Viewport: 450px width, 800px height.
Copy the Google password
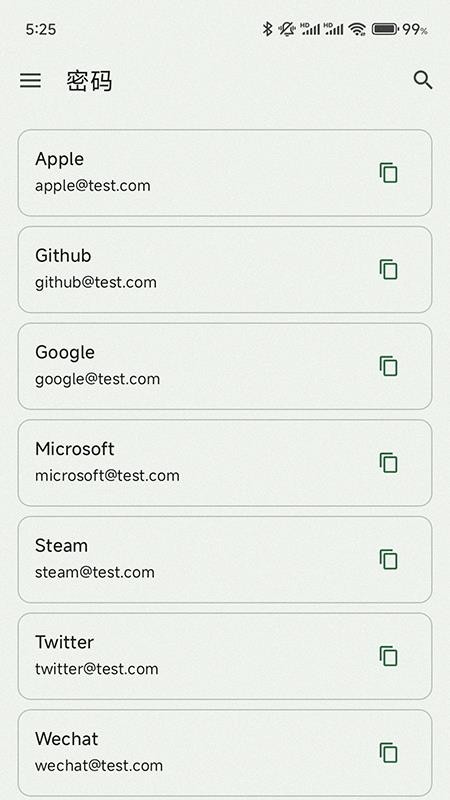[388, 366]
